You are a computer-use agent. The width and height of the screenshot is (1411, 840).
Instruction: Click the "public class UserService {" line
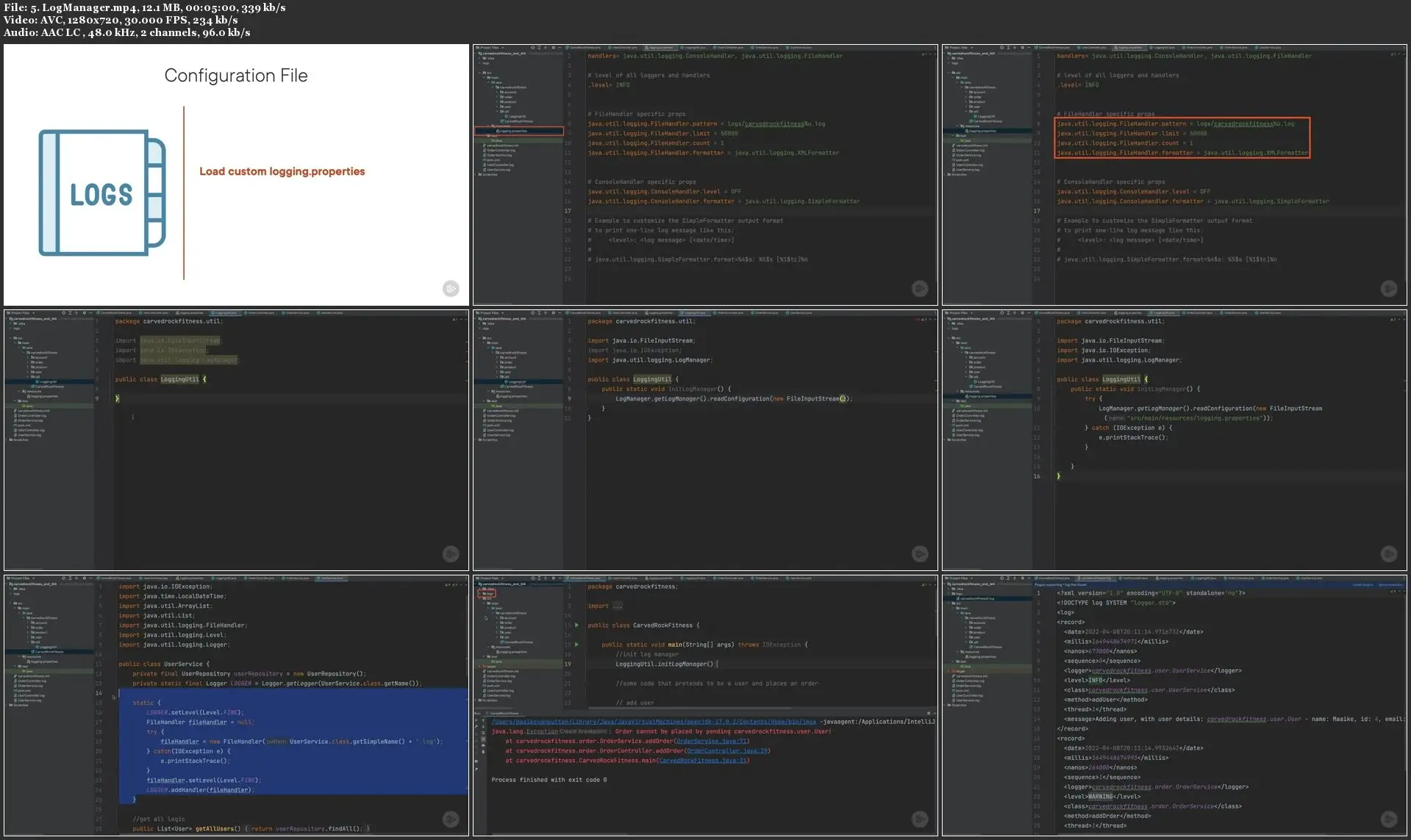point(164,664)
